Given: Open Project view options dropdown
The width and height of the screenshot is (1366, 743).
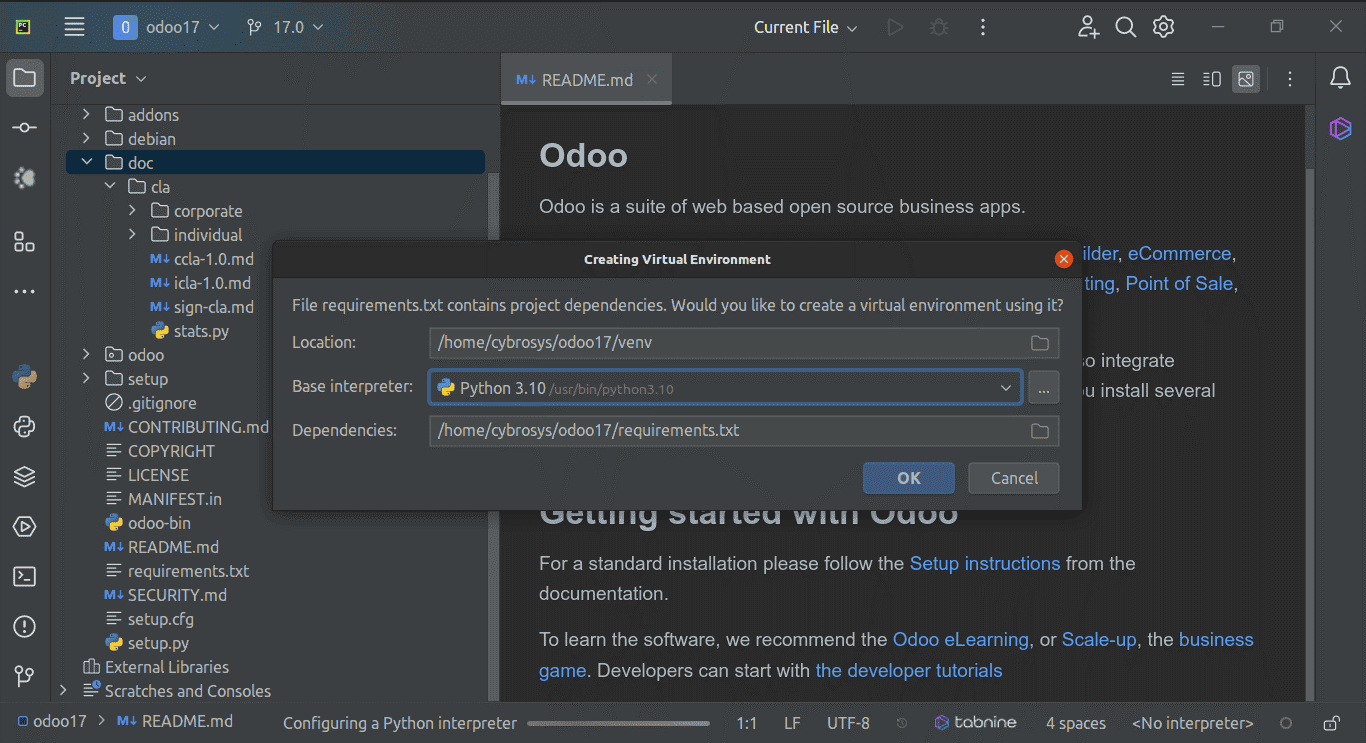Looking at the screenshot, I should [x=108, y=78].
